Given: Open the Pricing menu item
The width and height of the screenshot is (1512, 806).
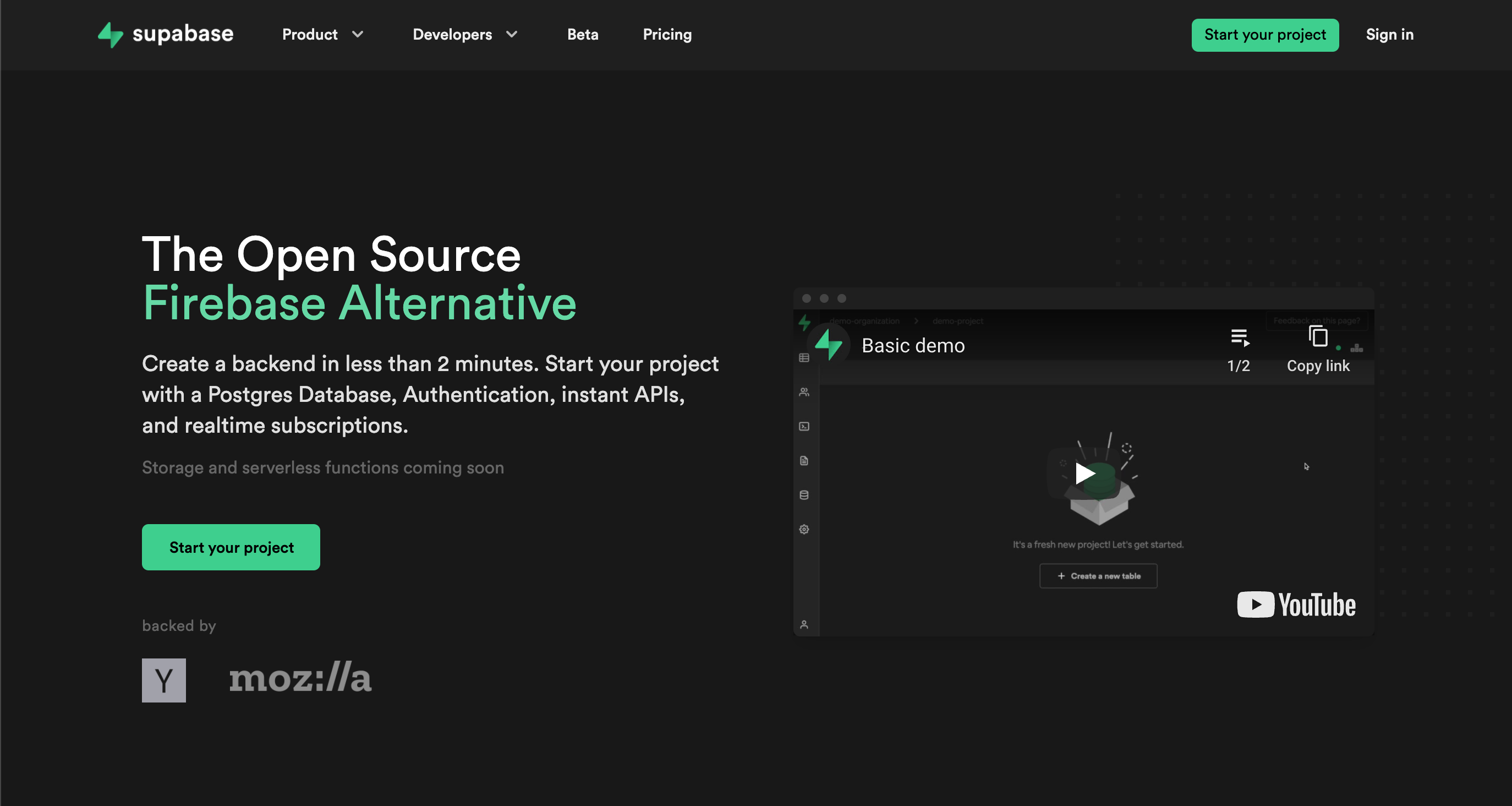Looking at the screenshot, I should (x=667, y=35).
